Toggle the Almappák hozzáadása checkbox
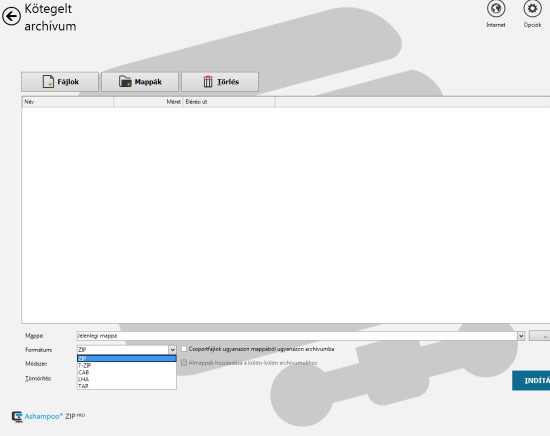 point(184,363)
